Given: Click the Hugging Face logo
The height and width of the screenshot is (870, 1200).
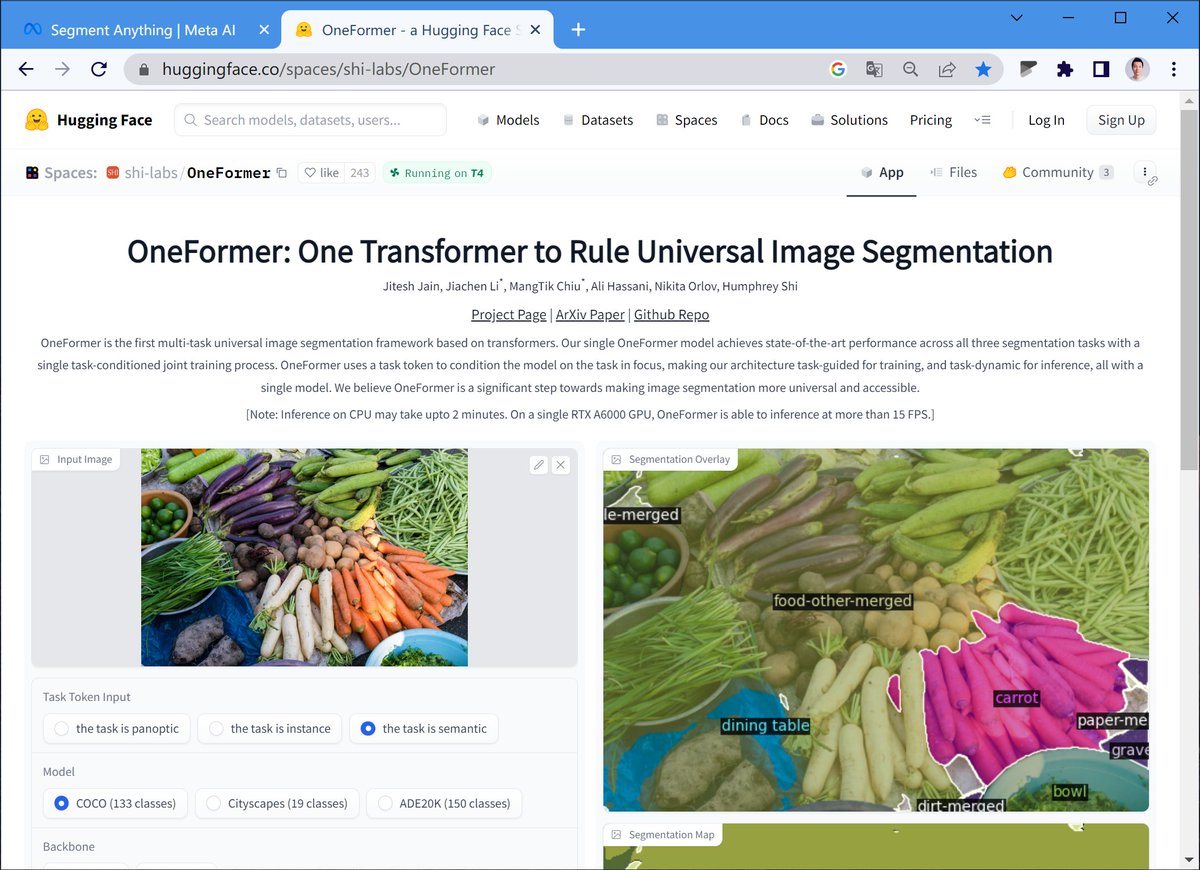Looking at the screenshot, I should (89, 120).
